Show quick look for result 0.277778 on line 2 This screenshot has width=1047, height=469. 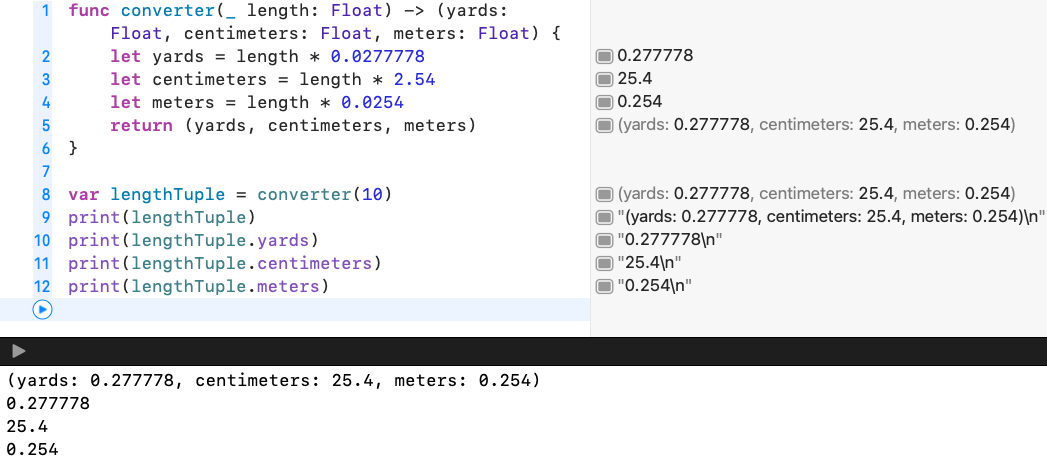(604, 56)
